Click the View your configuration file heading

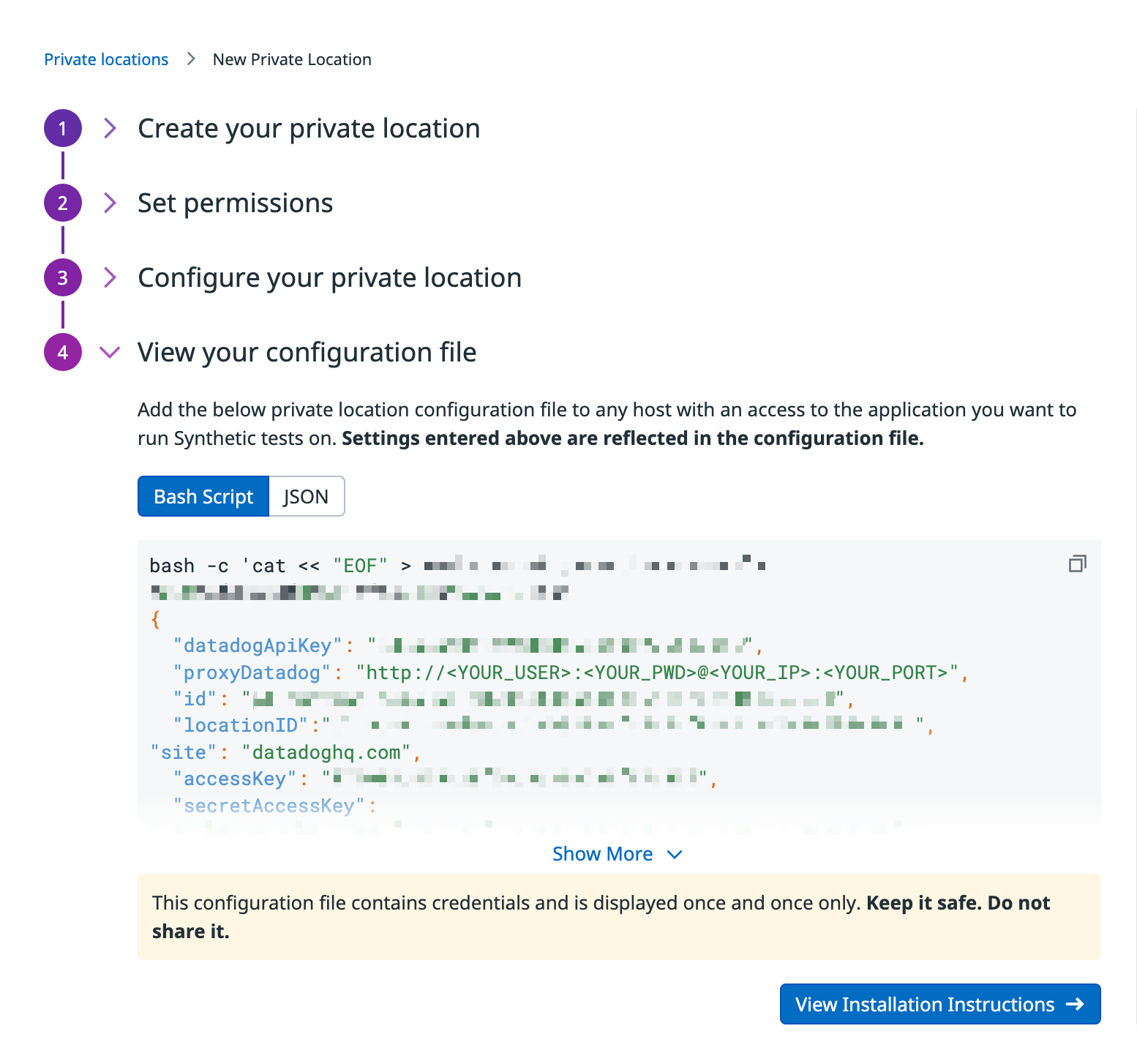307,353
